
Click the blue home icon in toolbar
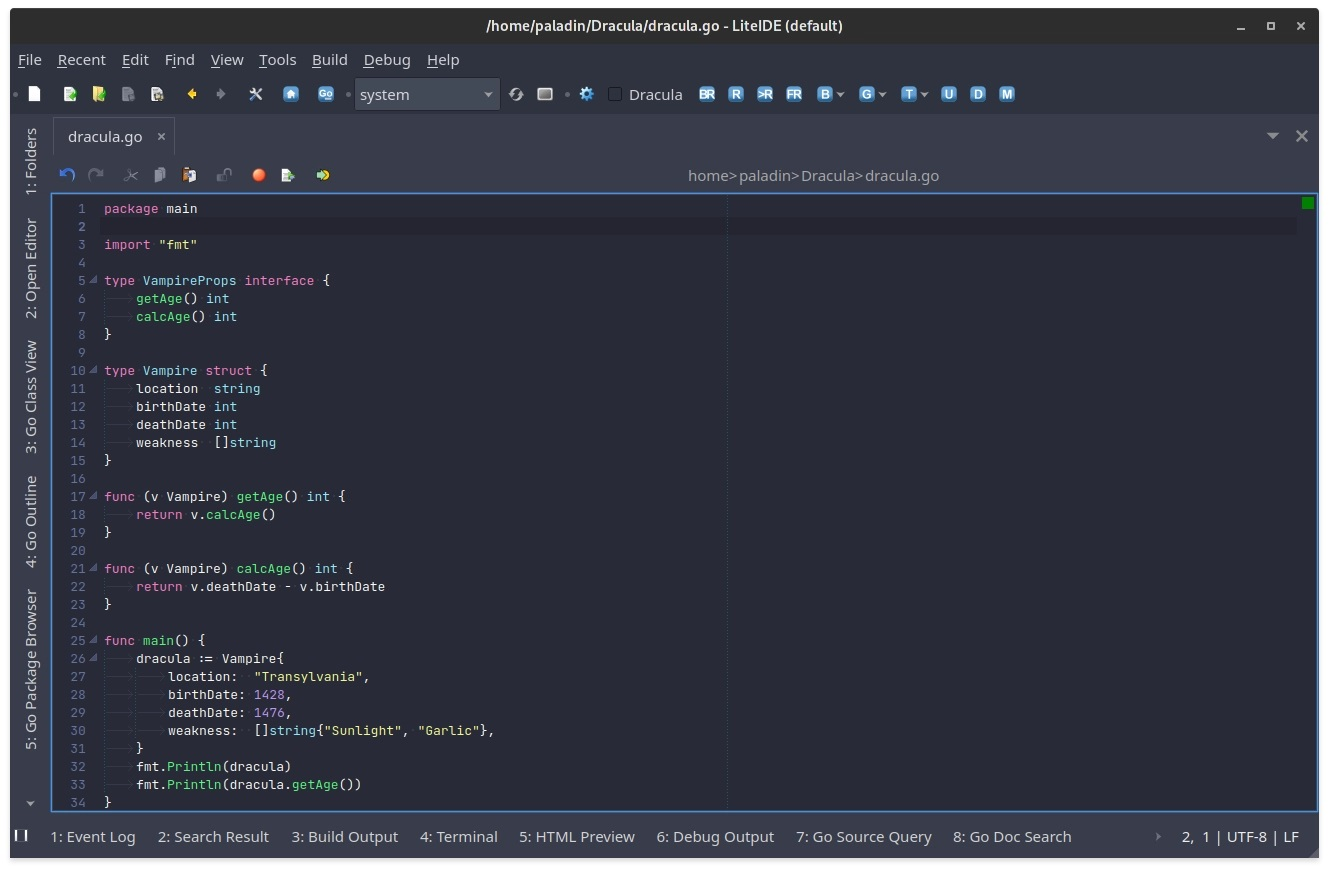(291, 94)
